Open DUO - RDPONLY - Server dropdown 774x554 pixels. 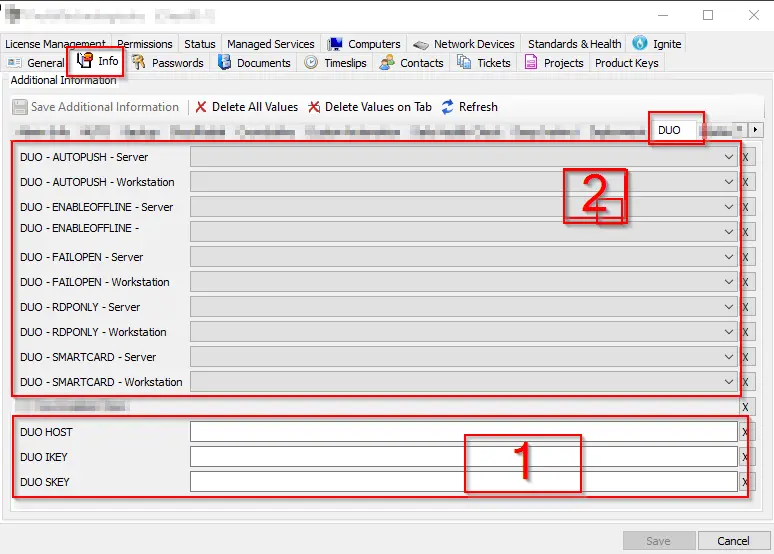pyautogui.click(x=729, y=307)
